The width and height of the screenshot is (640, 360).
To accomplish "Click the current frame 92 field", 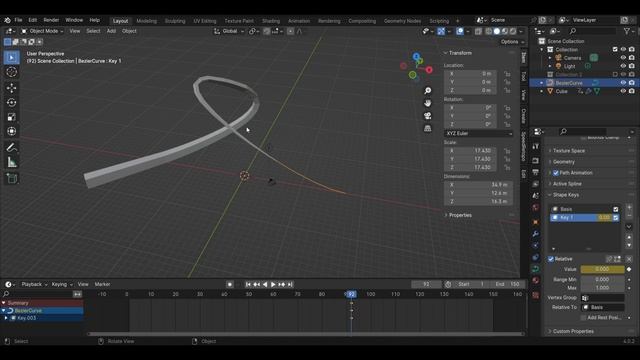I will coord(426,284).
